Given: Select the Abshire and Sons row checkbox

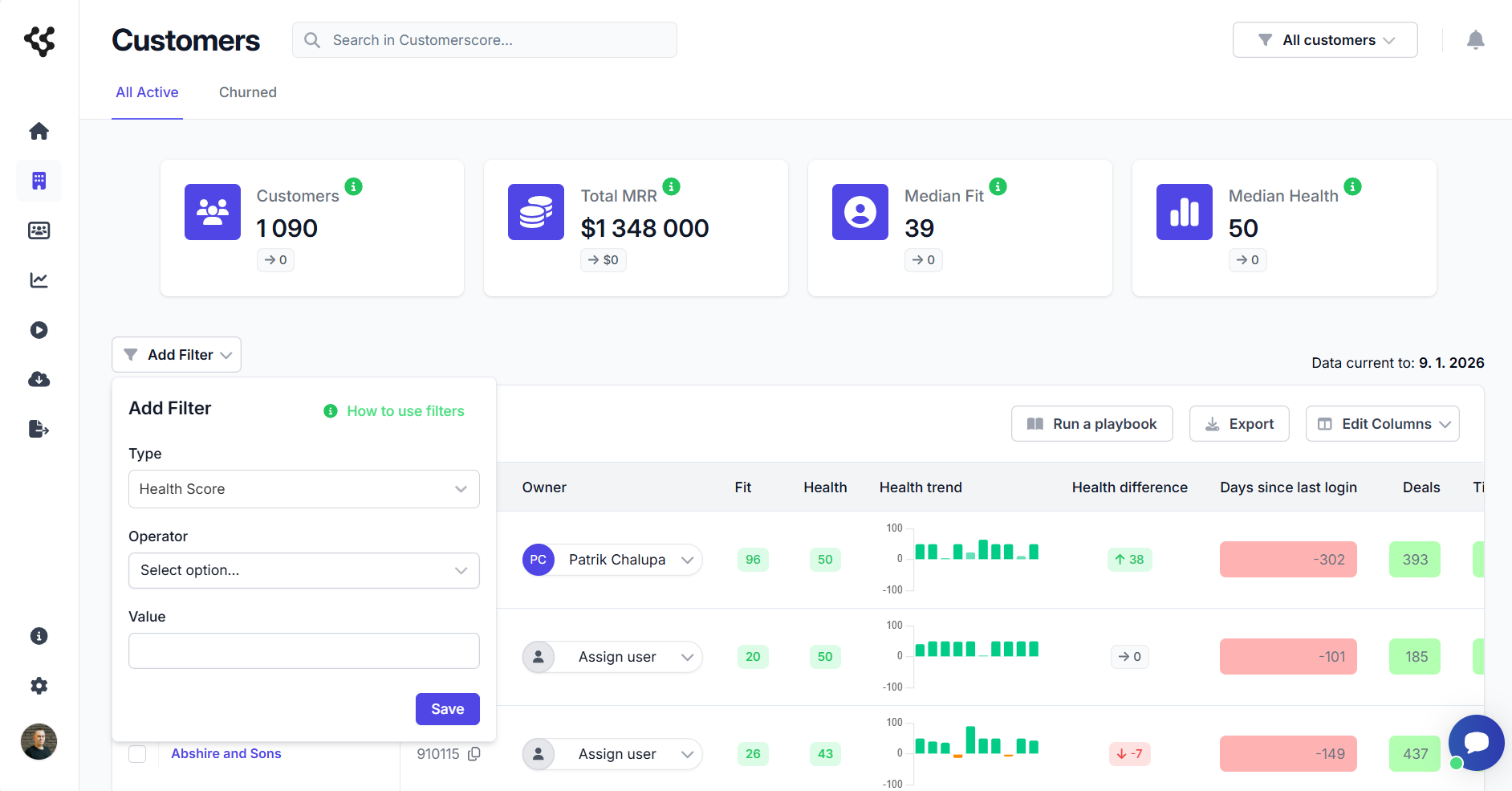Looking at the screenshot, I should coord(138,754).
